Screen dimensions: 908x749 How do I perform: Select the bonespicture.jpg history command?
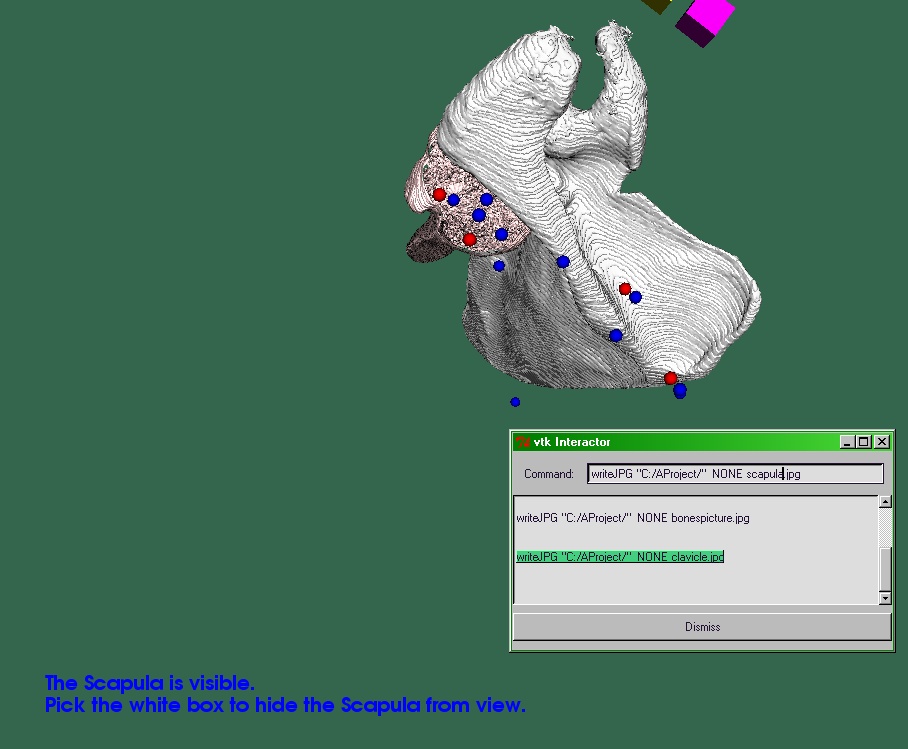[x=633, y=518]
